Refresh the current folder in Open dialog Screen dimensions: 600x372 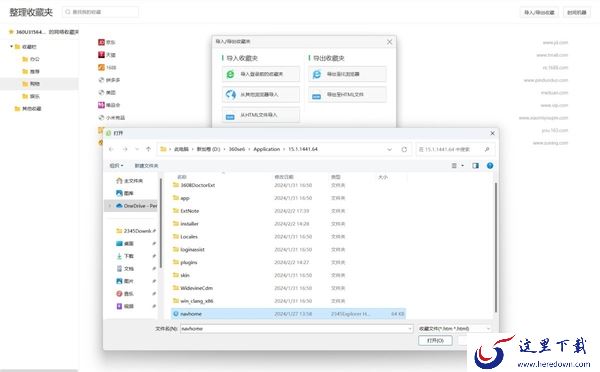tap(404, 149)
